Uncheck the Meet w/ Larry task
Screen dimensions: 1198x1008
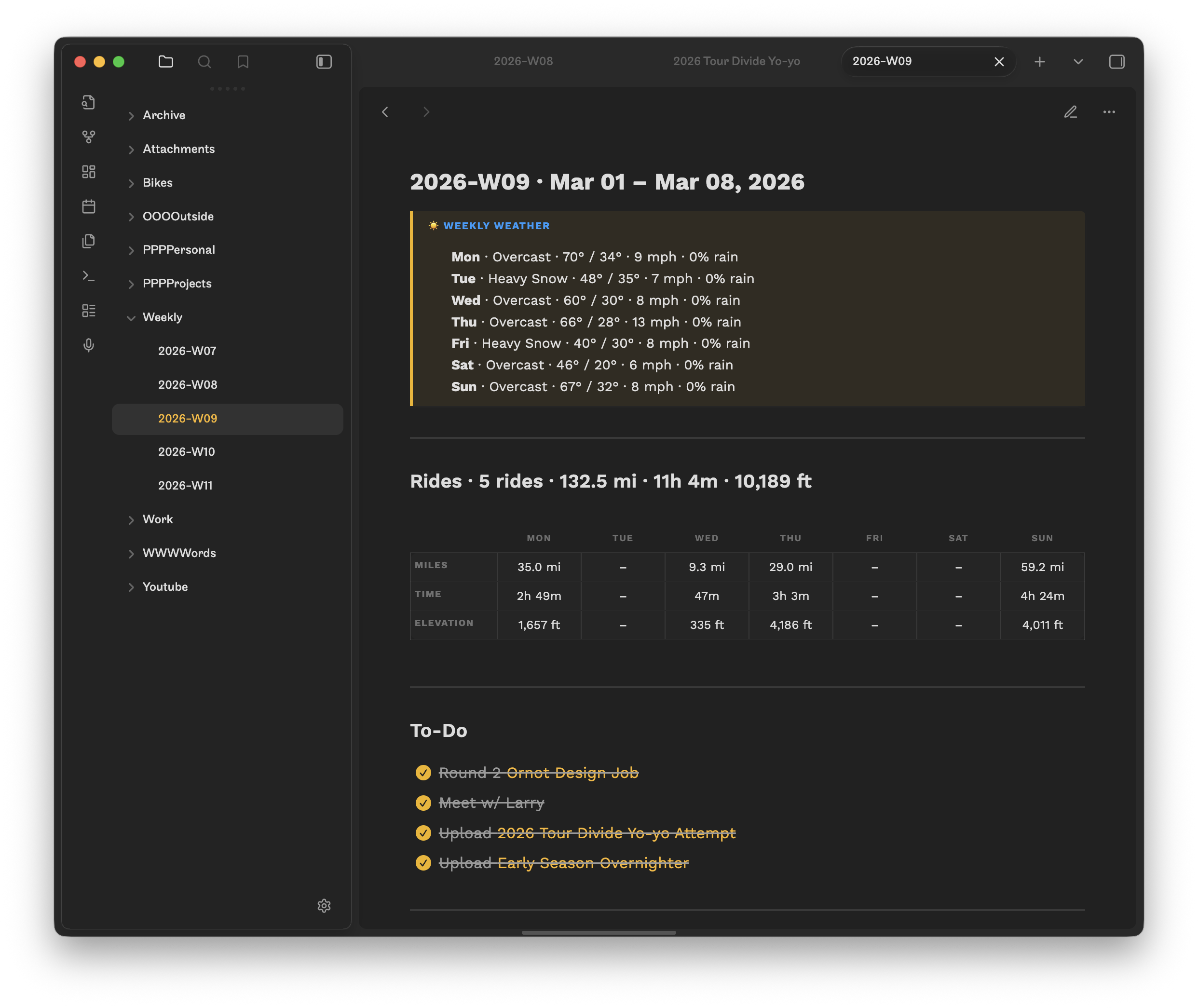423,803
